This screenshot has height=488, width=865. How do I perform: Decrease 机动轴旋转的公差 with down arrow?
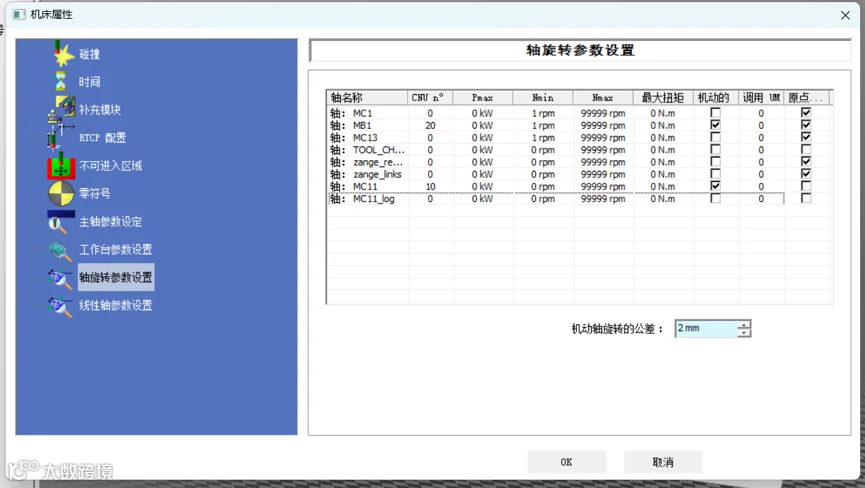[744, 333]
